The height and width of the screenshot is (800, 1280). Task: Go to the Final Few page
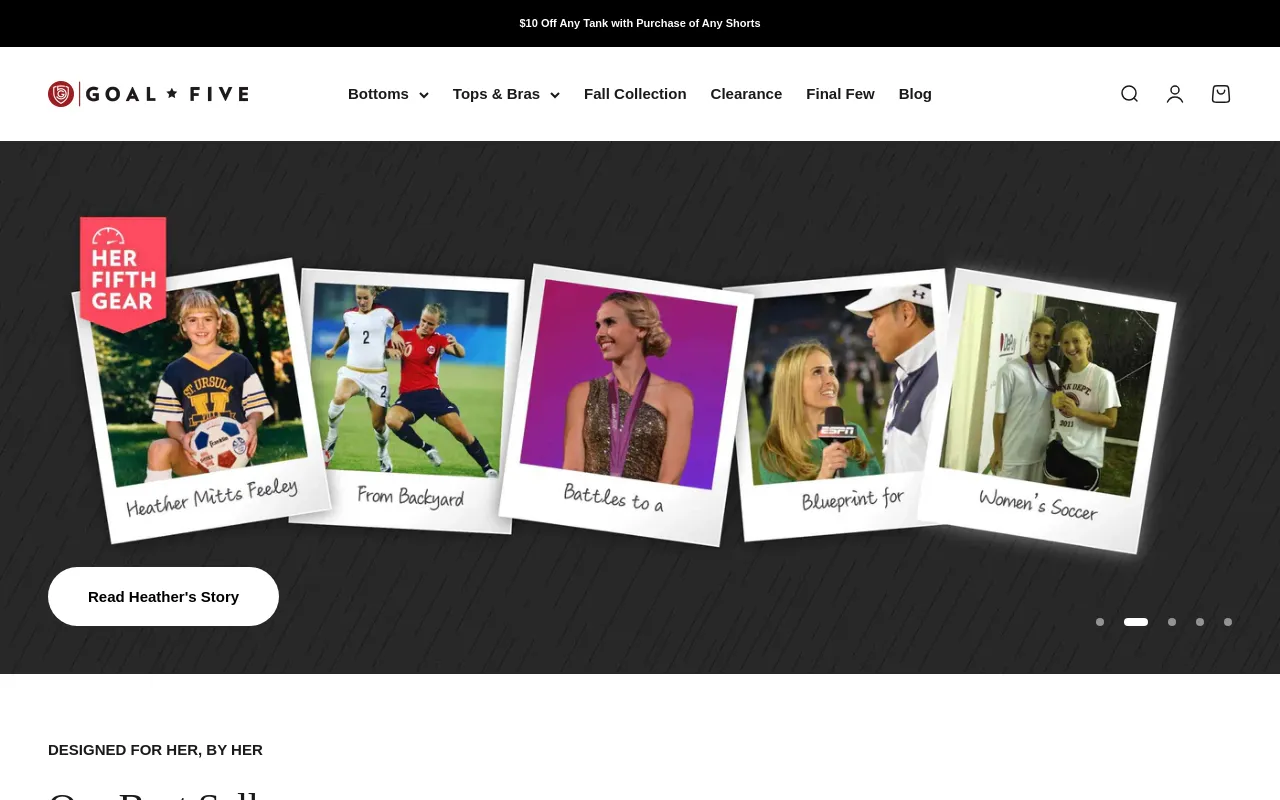click(840, 94)
